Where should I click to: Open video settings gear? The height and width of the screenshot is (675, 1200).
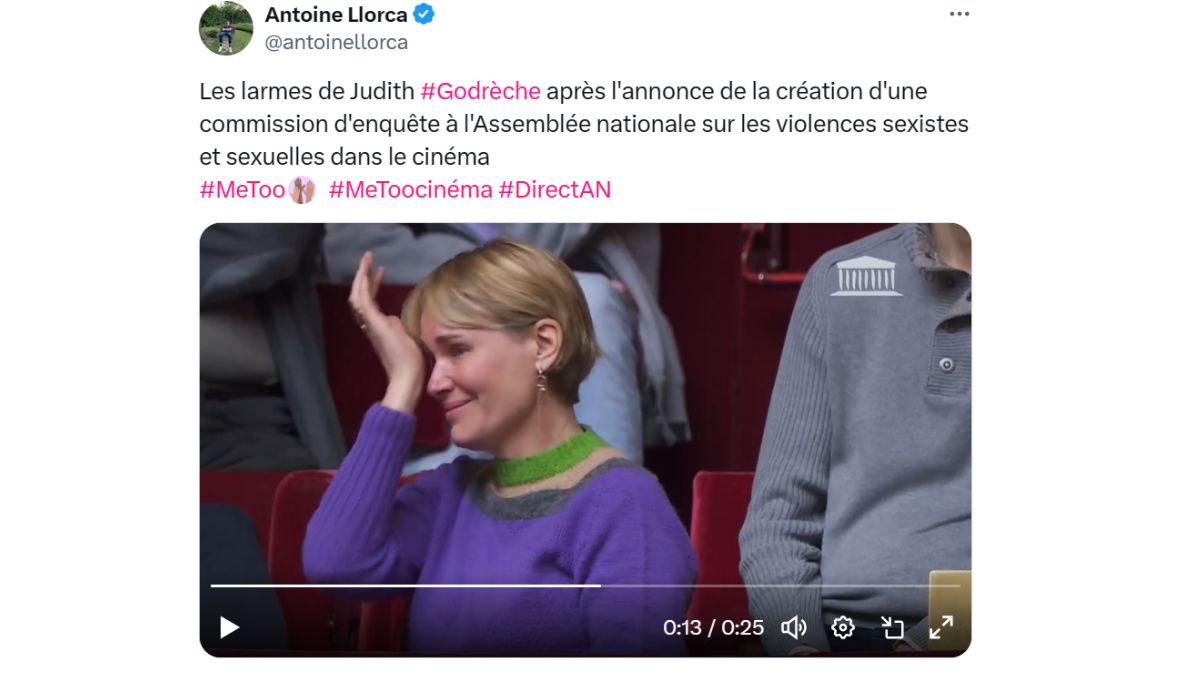pyautogui.click(x=843, y=627)
